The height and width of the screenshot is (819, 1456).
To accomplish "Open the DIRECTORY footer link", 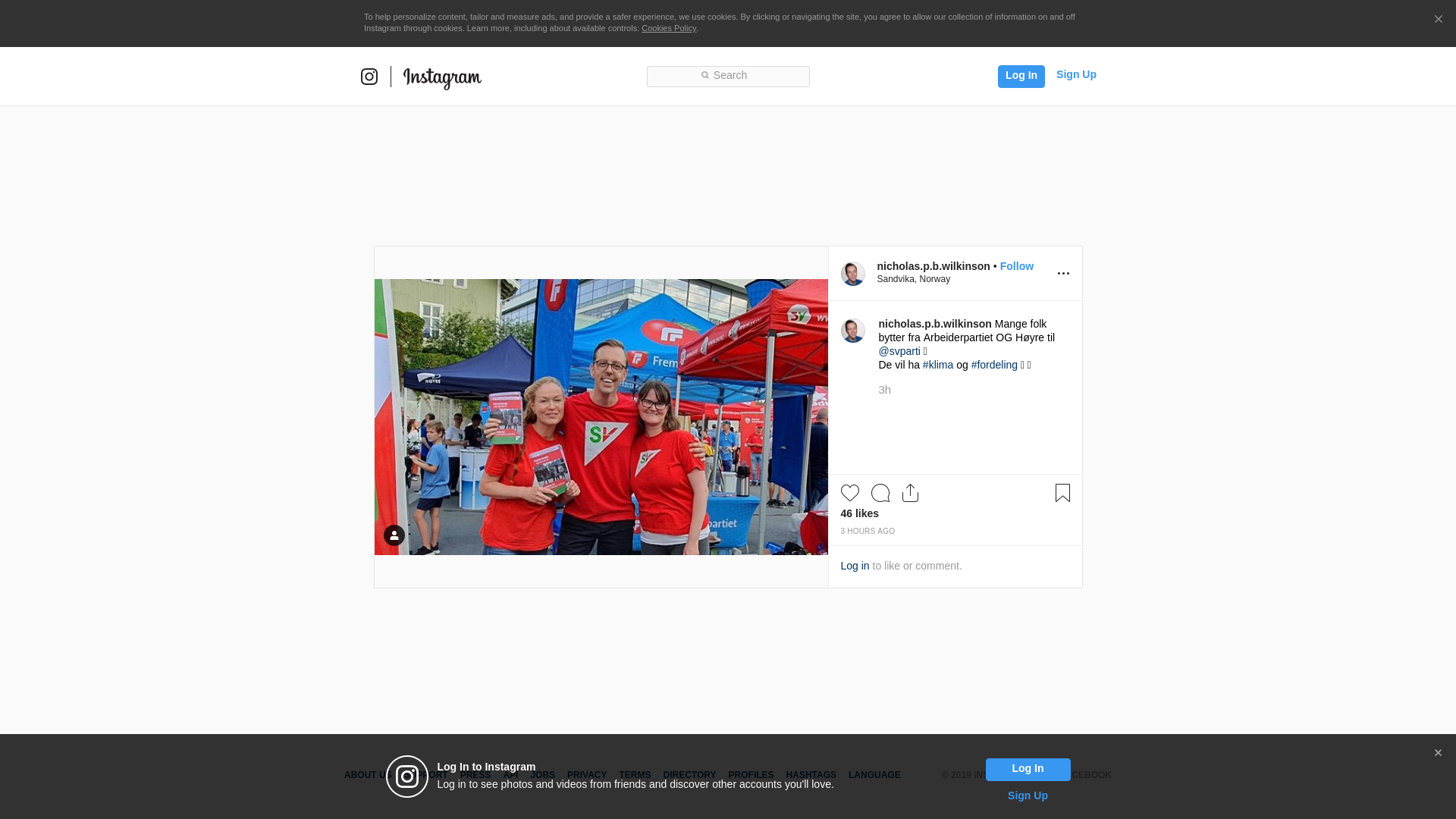I will click(x=689, y=775).
